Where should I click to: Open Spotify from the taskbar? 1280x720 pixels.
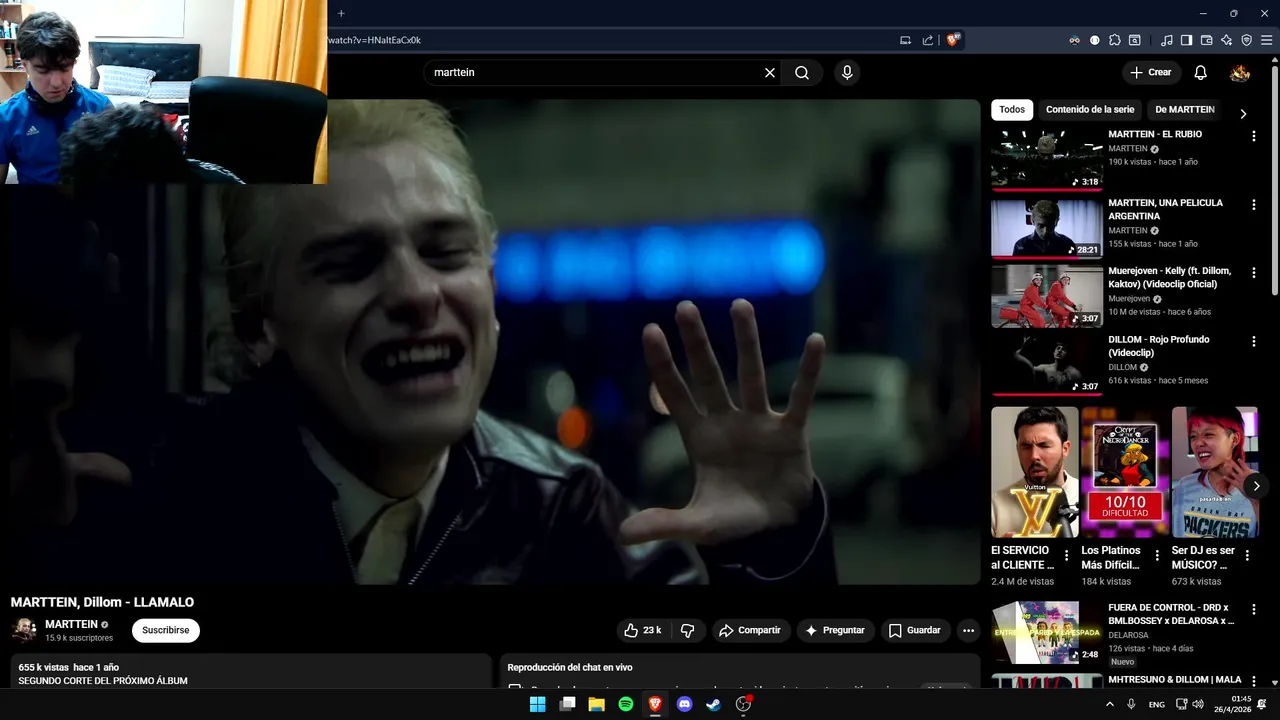pyautogui.click(x=626, y=704)
